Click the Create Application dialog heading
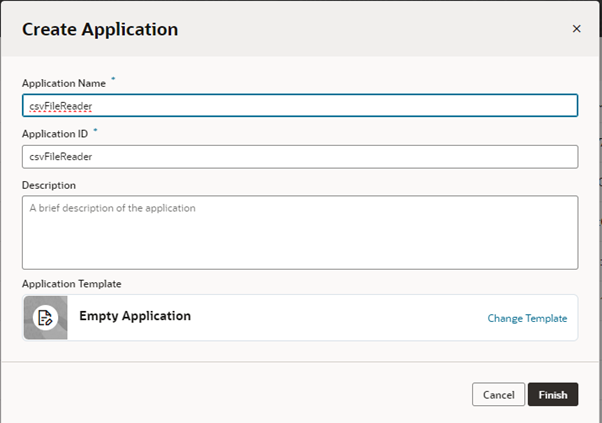The width and height of the screenshot is (602, 423). point(100,30)
